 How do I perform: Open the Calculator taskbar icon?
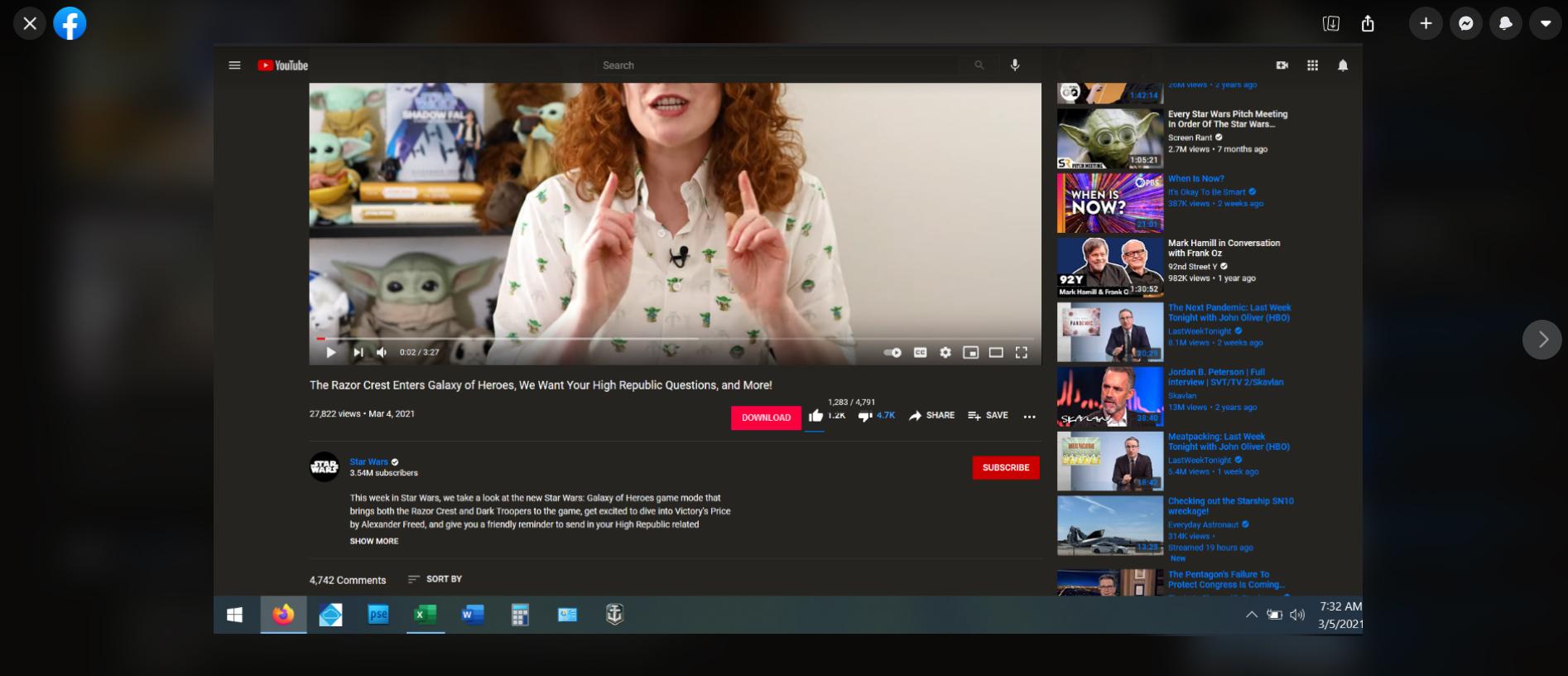(x=519, y=615)
